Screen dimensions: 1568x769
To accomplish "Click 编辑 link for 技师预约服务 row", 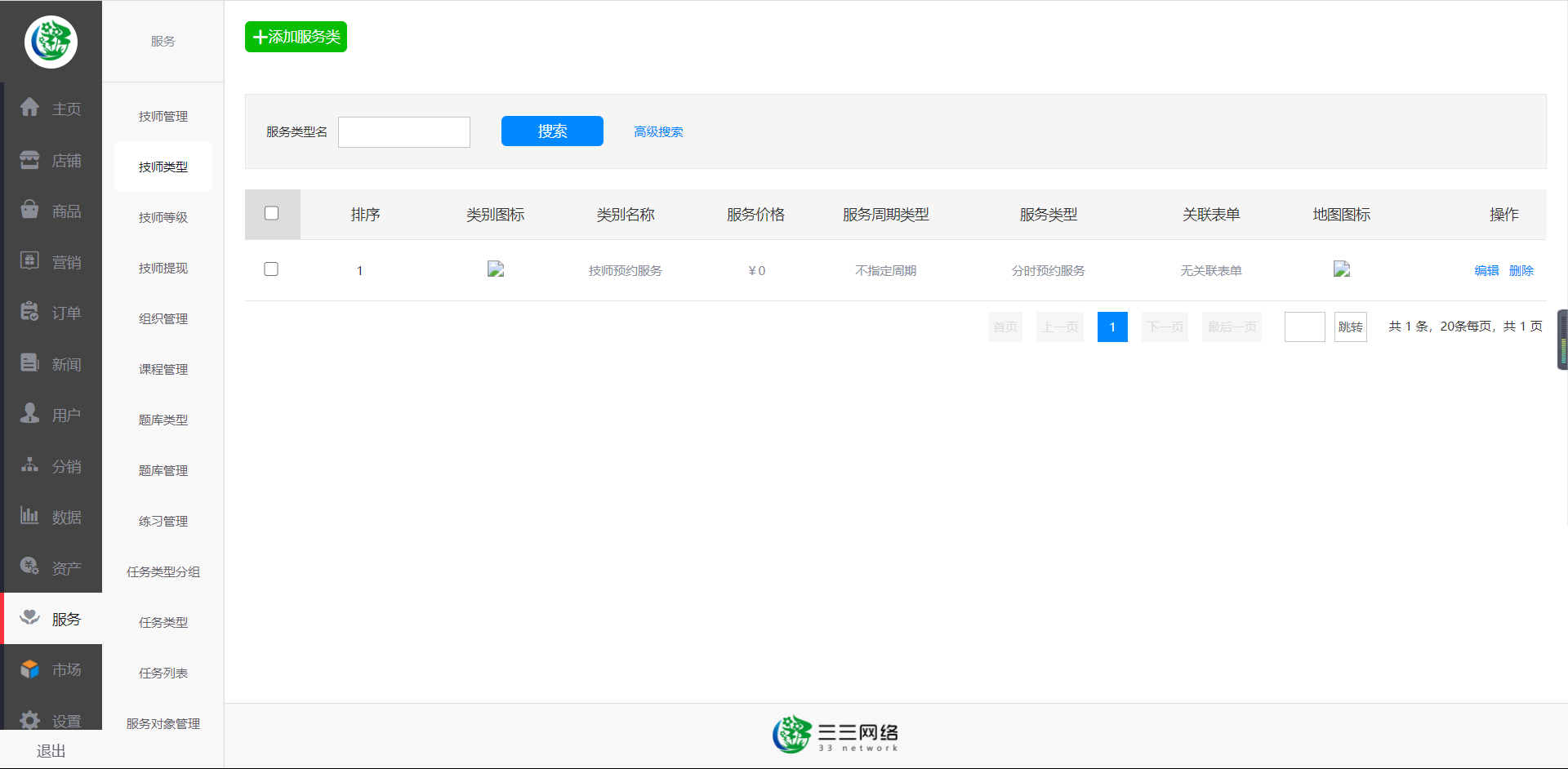I will (x=1486, y=271).
